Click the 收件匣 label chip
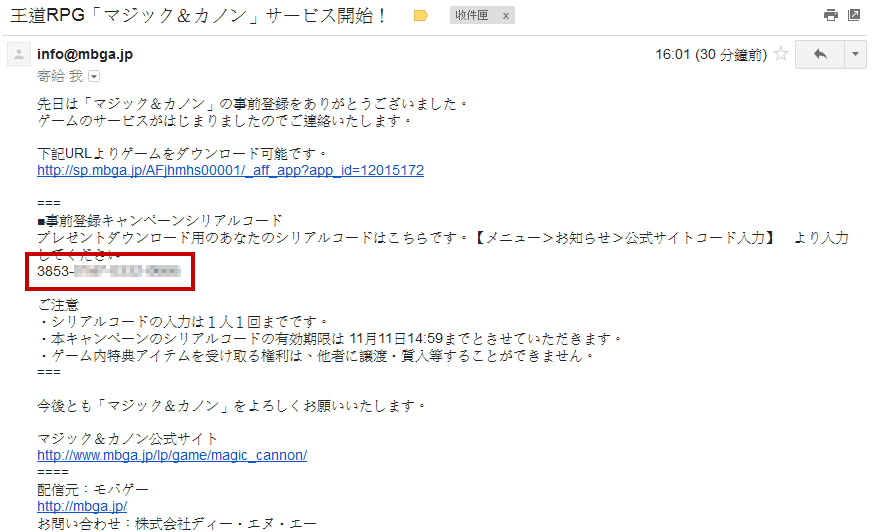Viewport: 880px width, 532px height. point(472,16)
